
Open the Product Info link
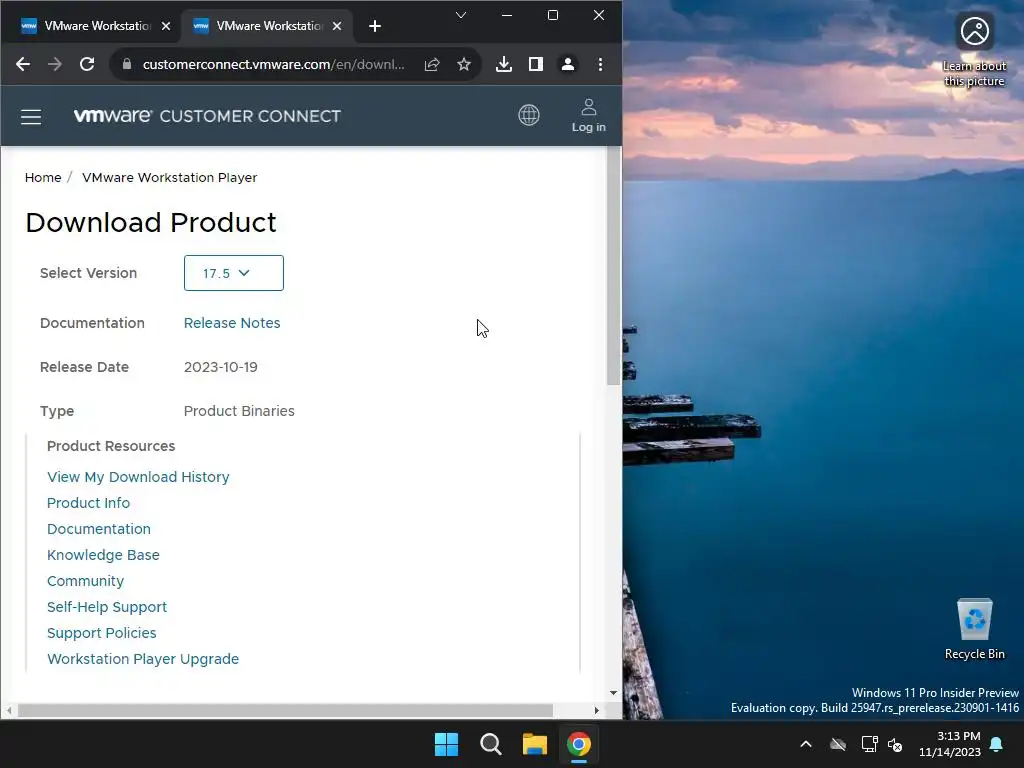click(x=88, y=503)
